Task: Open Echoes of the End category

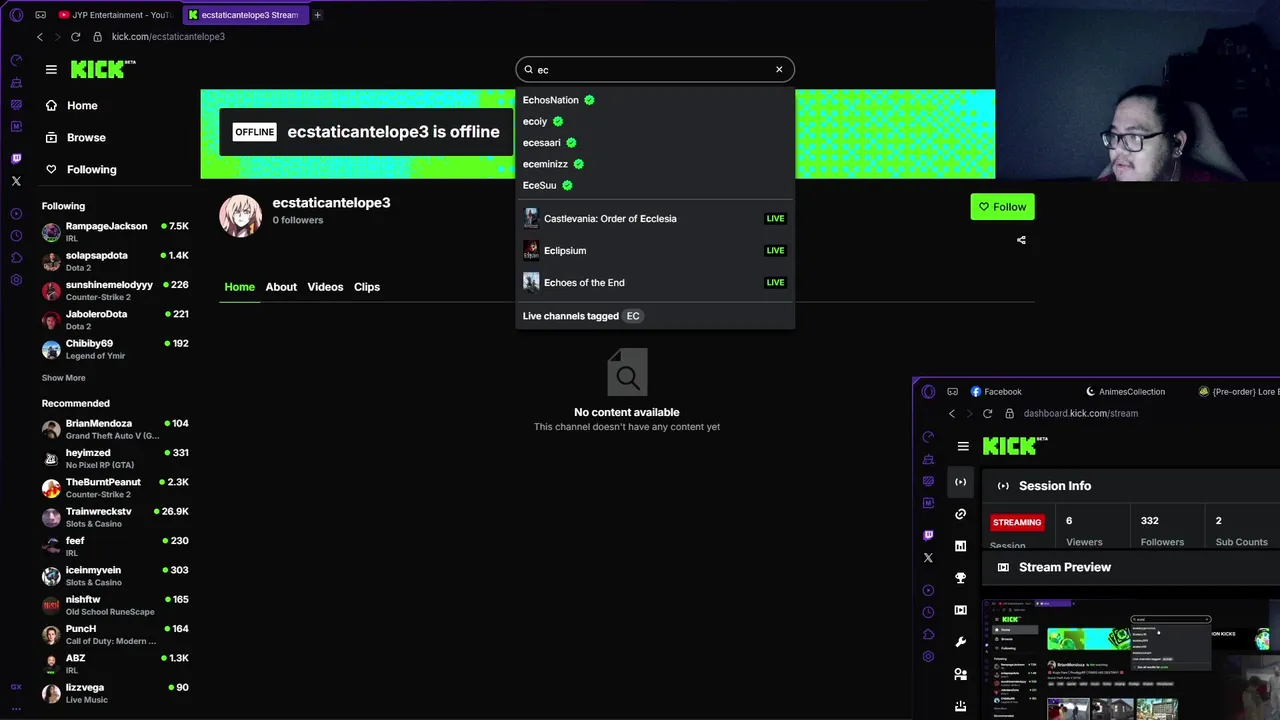Action: [655, 282]
